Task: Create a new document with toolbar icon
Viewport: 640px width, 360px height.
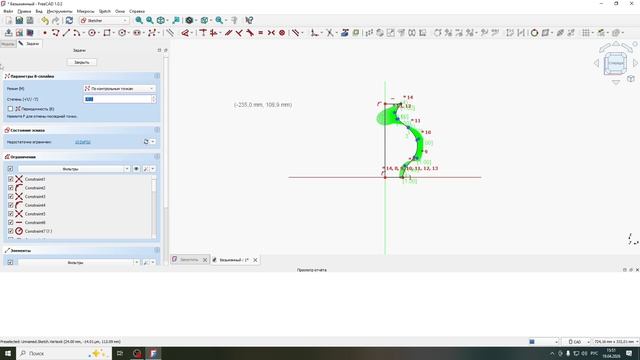Action: [9, 20]
